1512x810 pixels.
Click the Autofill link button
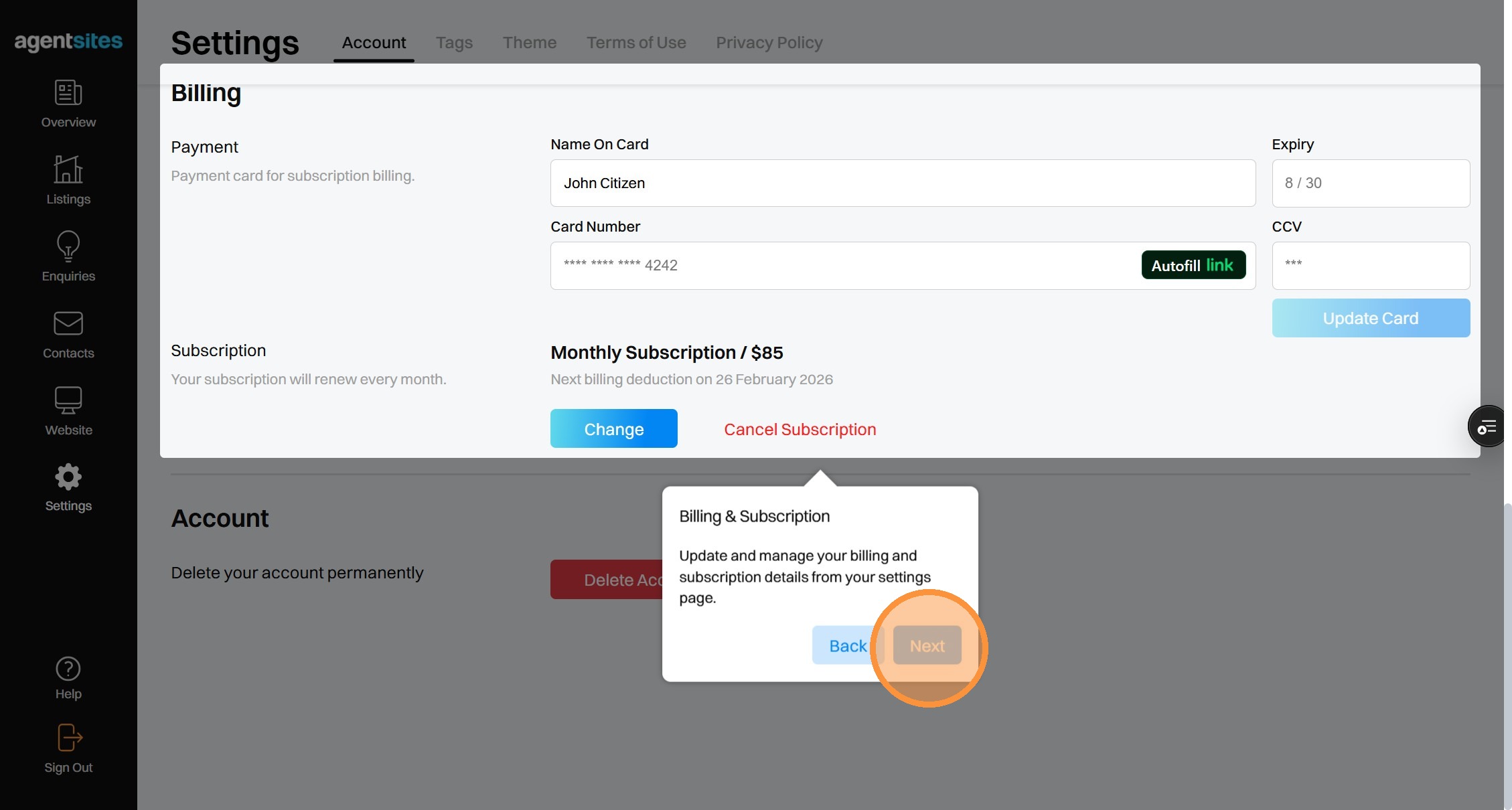[1193, 265]
